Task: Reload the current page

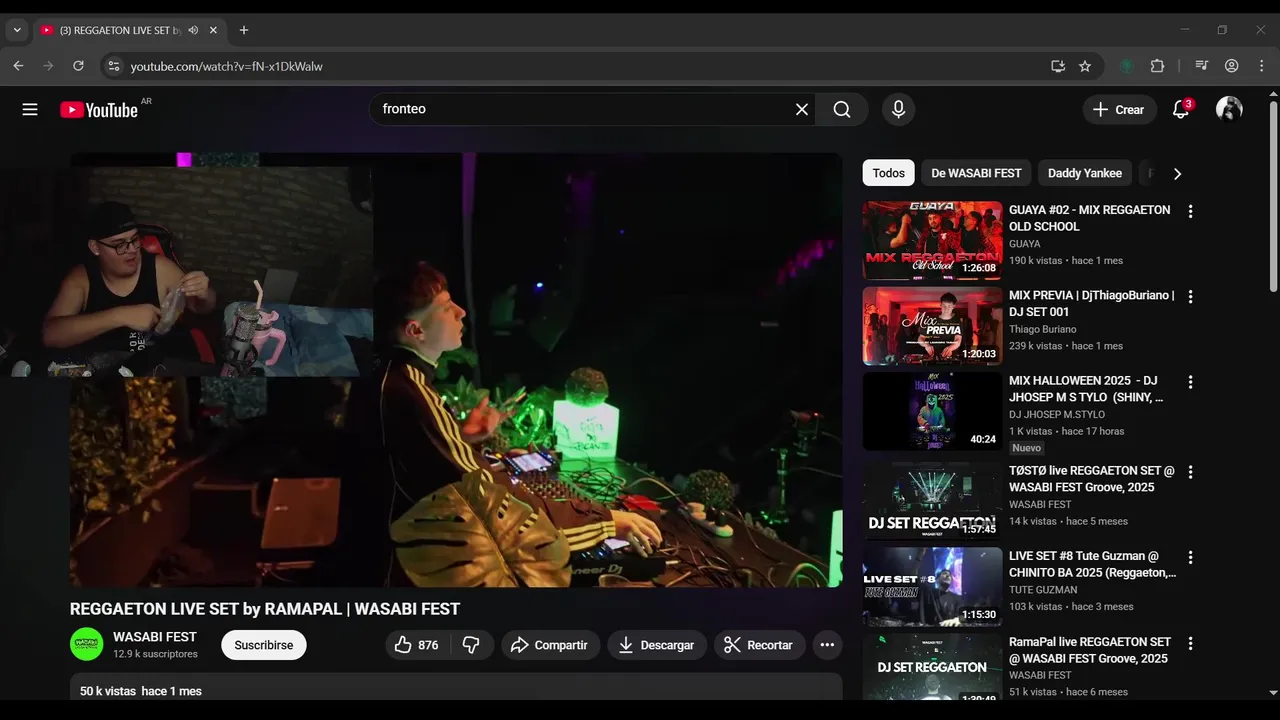Action: pos(78,66)
